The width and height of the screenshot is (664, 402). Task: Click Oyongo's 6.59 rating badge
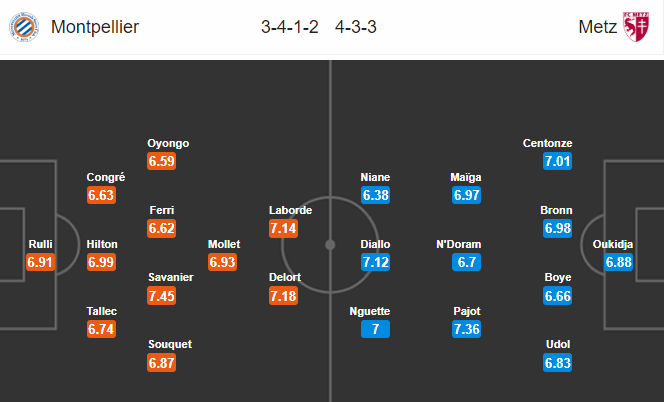coord(161,161)
